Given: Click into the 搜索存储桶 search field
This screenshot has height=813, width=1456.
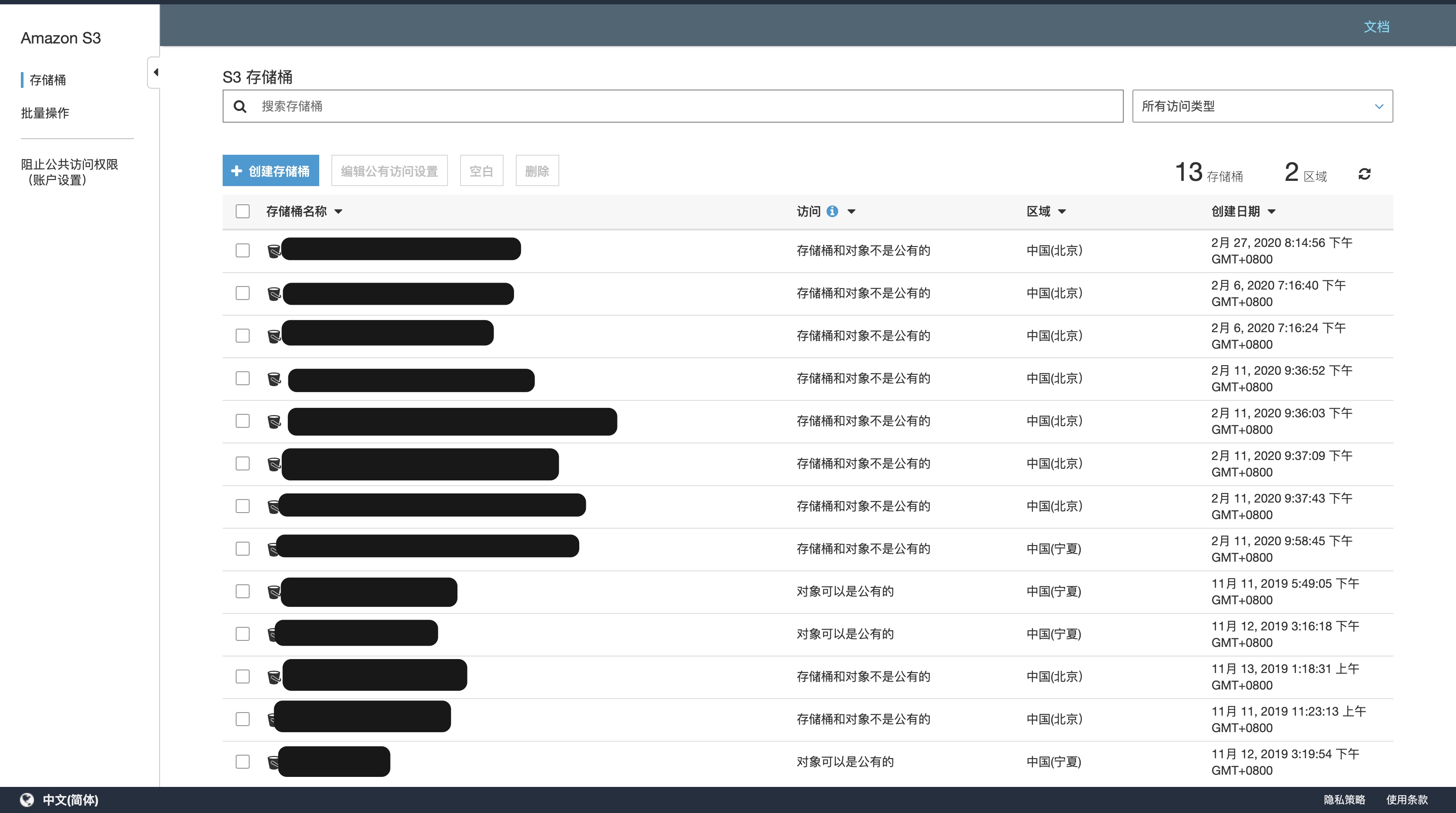Looking at the screenshot, I should point(678,106).
